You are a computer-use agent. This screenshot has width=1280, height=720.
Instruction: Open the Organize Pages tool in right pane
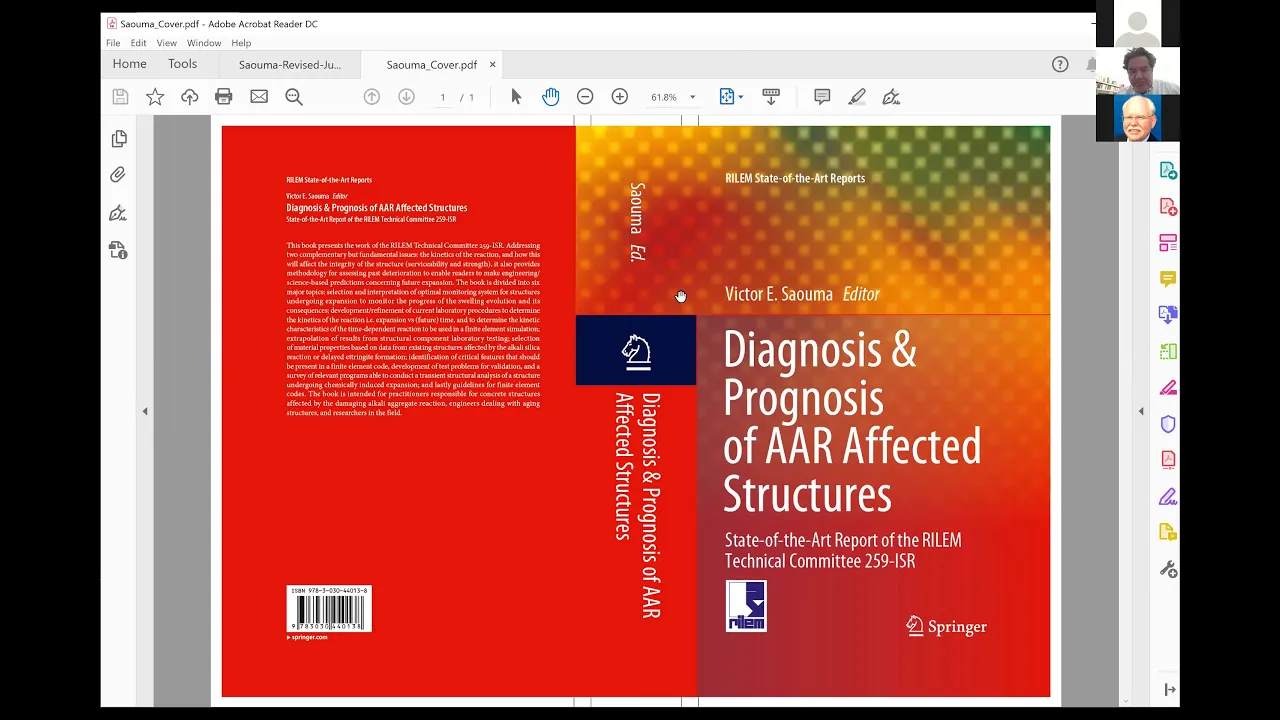1168,243
